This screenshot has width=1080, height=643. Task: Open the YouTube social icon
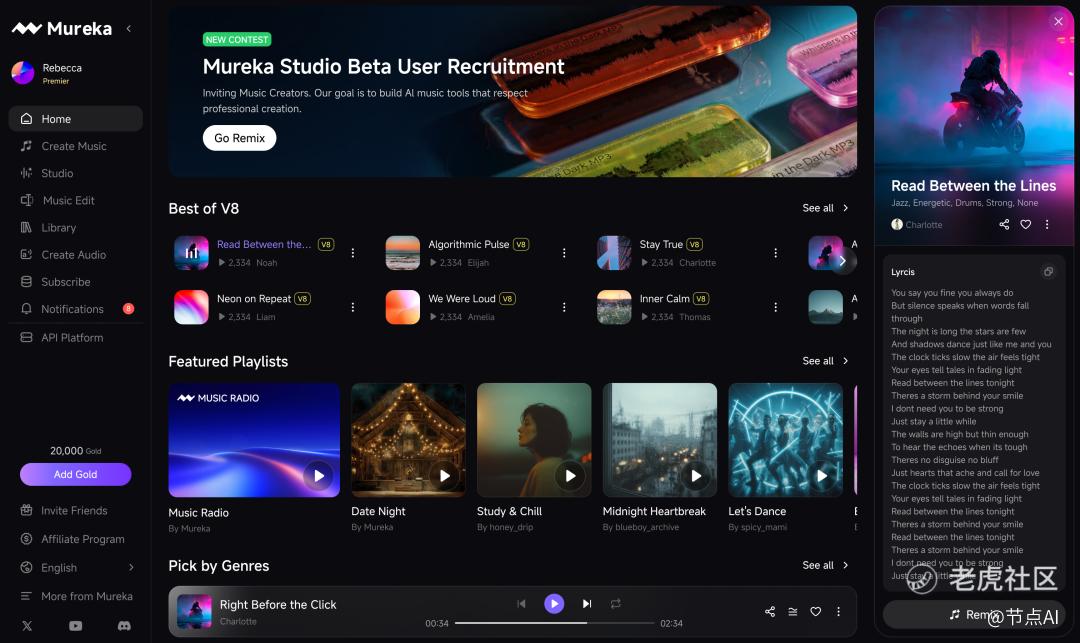point(76,626)
